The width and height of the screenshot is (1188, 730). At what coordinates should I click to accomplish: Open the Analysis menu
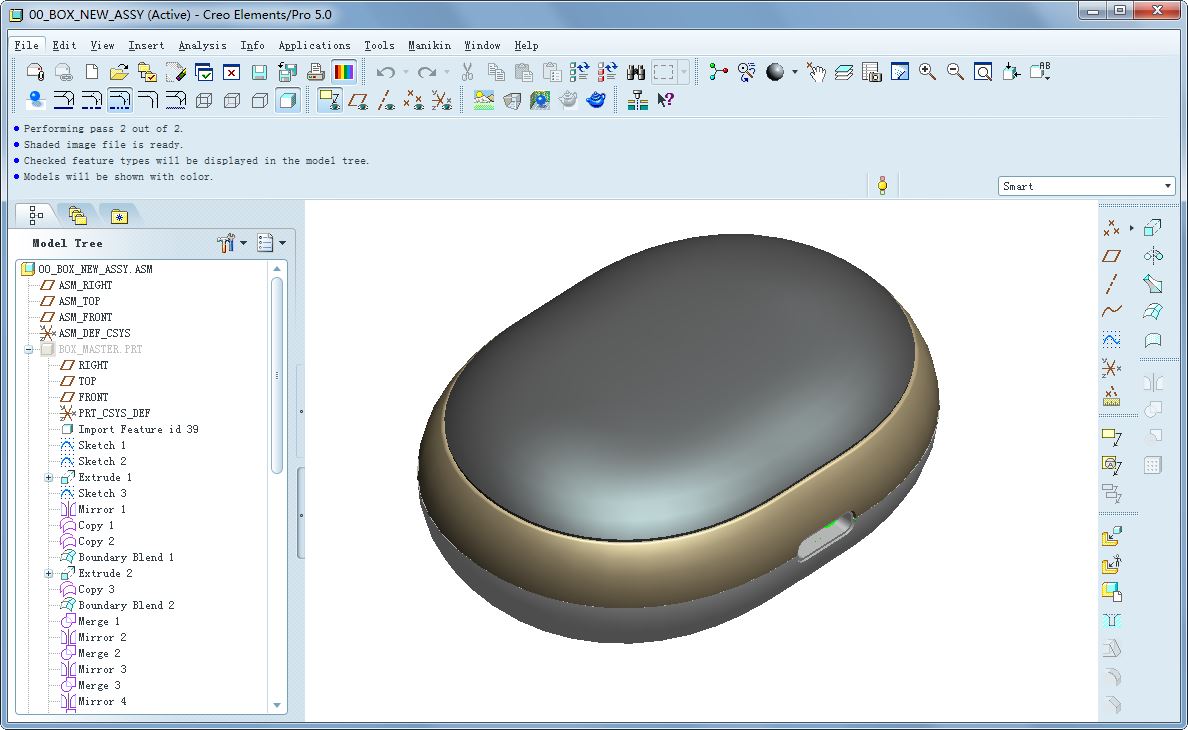click(202, 45)
